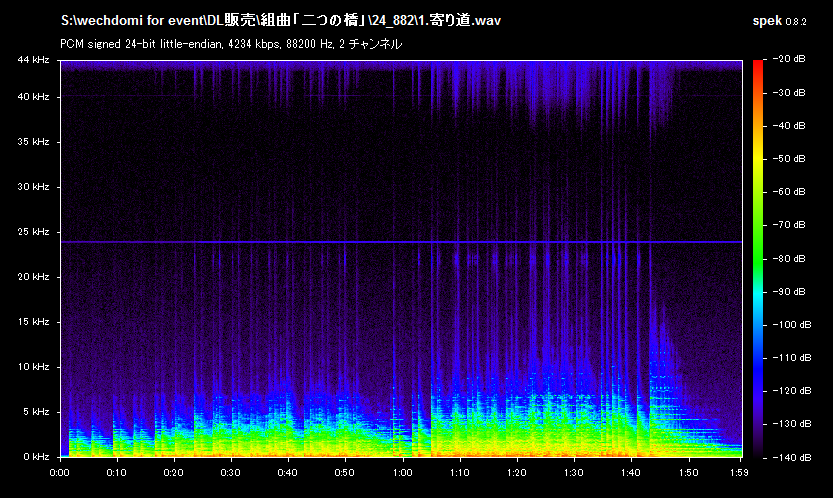Click the -100 dB scale label
The image size is (833, 498).
[792, 325]
